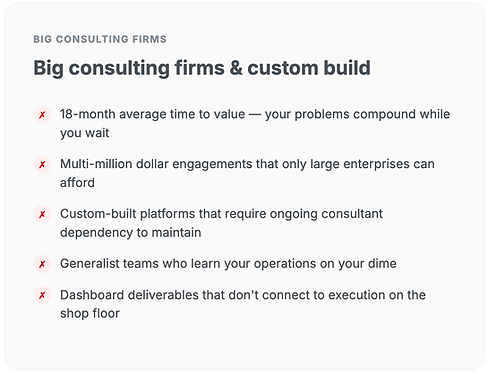Click 'dependency to maintain' text

click(x=131, y=233)
